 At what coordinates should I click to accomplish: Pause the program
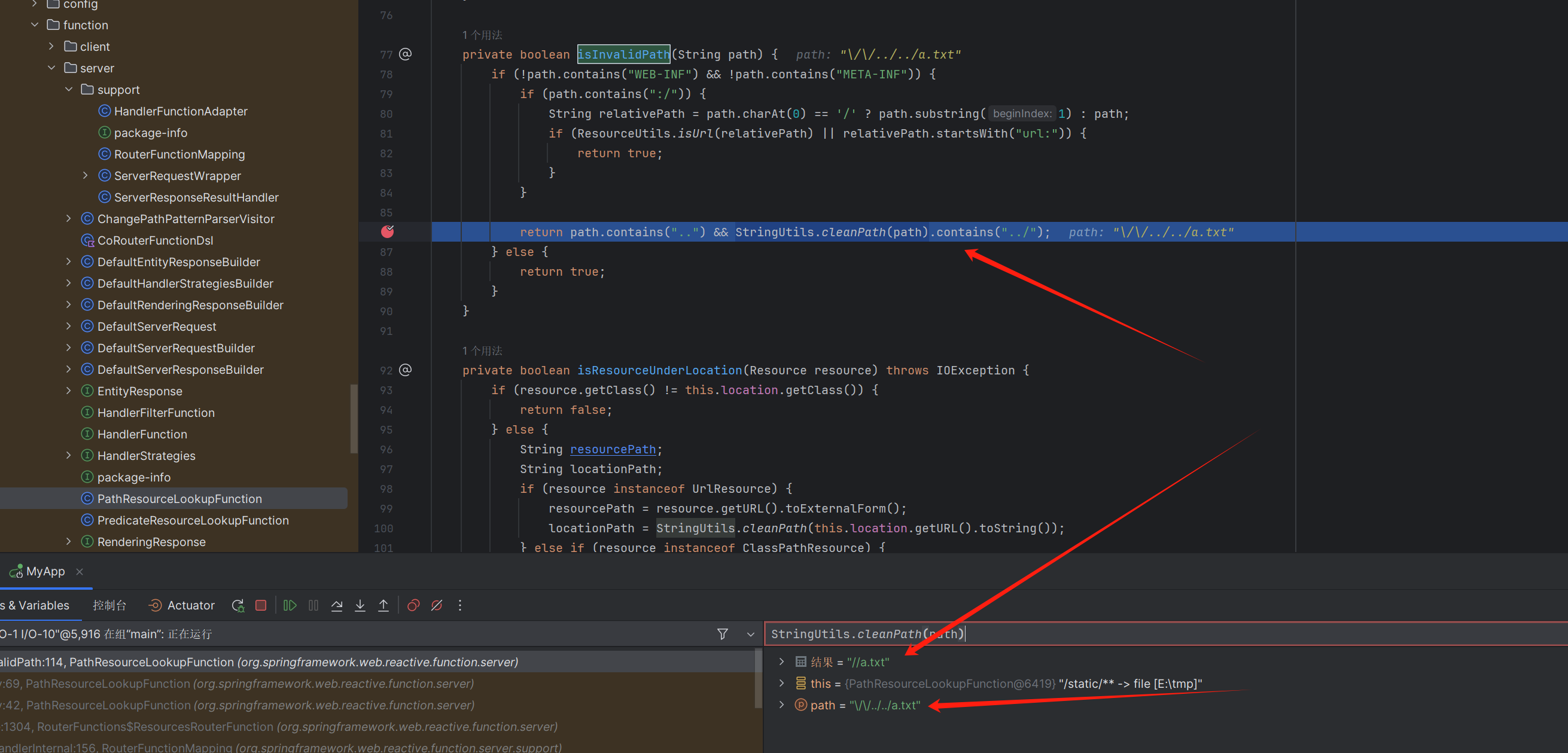point(313,605)
